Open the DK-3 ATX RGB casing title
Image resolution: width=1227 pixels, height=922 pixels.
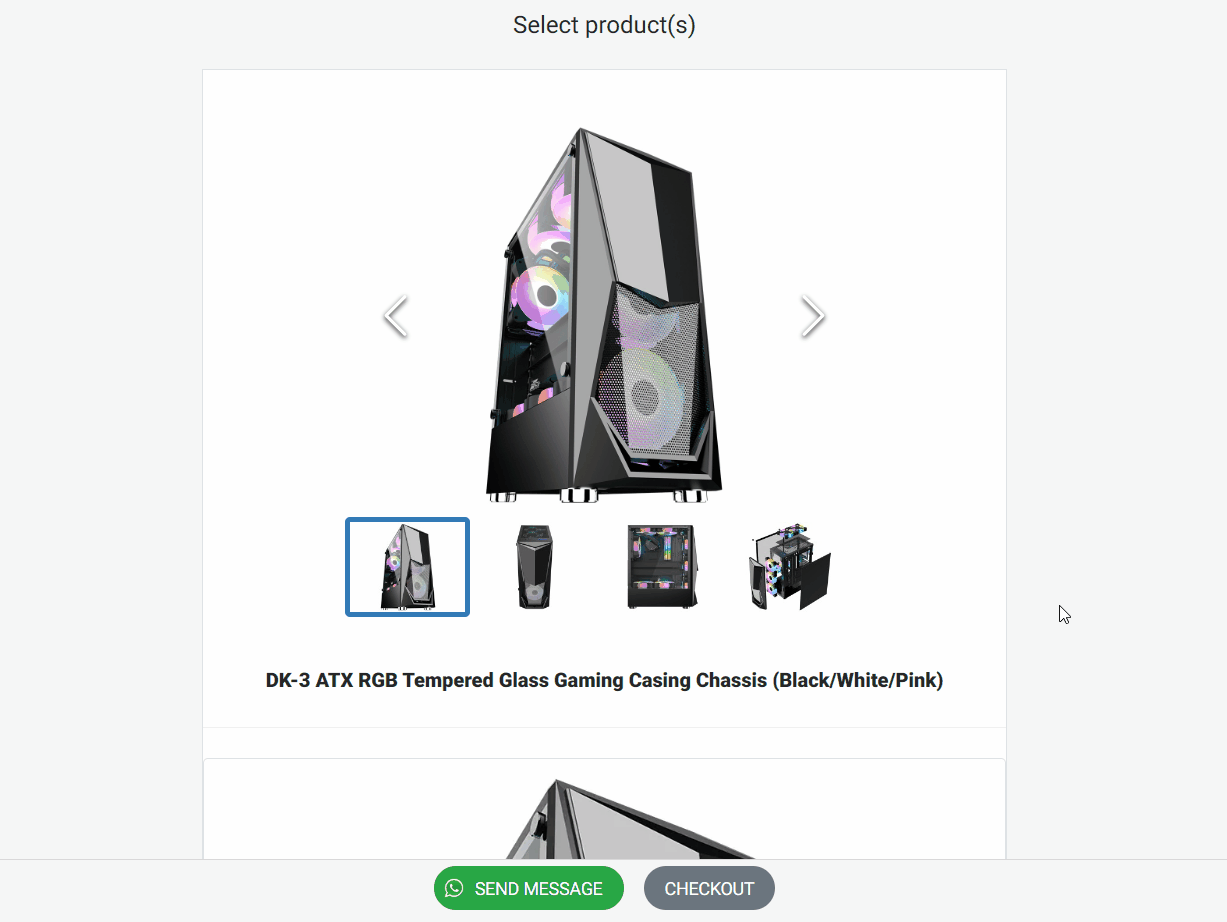tap(604, 681)
